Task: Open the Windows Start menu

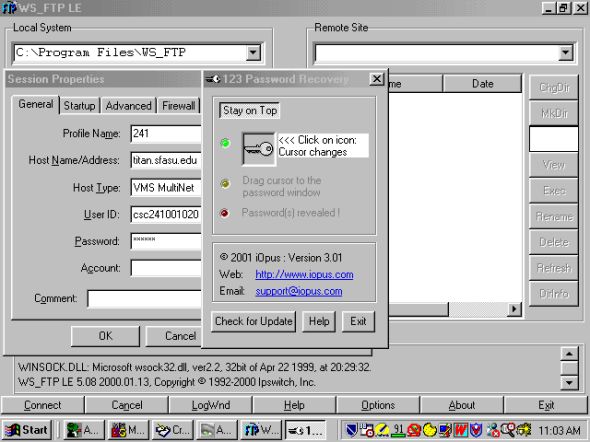Action: click(26, 430)
